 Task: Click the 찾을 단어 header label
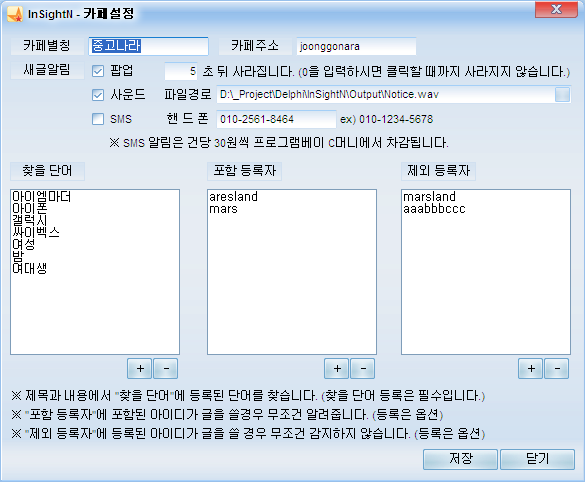[47, 171]
